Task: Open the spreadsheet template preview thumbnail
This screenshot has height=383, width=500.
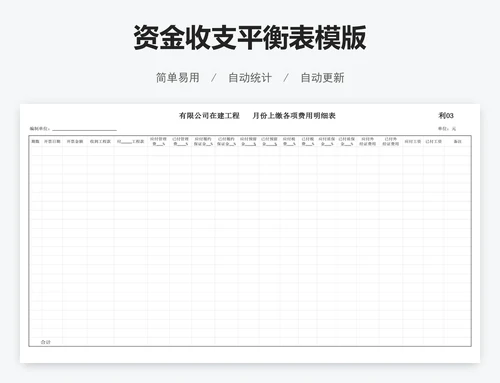Action: click(250, 233)
